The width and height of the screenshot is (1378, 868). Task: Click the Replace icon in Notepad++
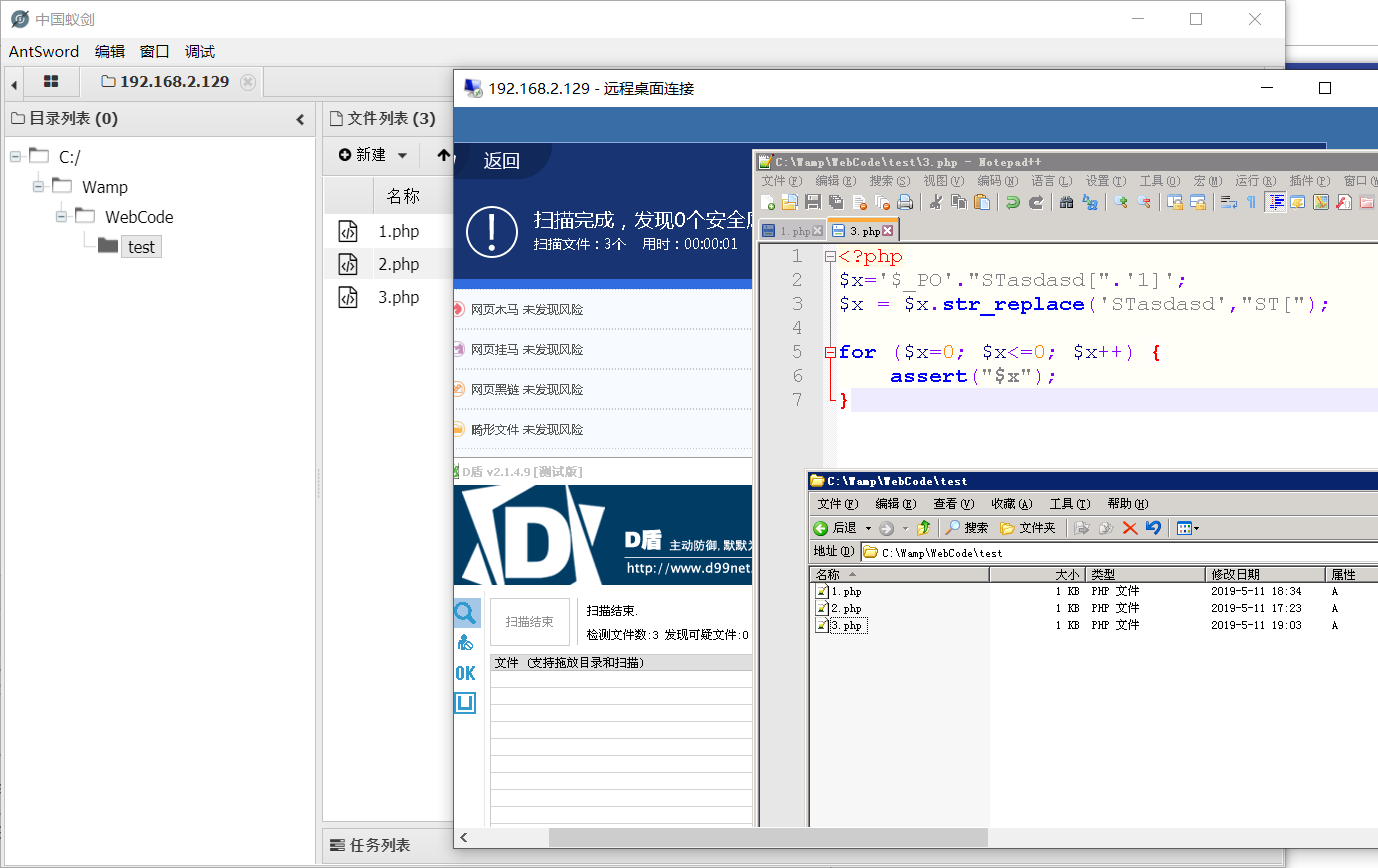[x=1090, y=202]
